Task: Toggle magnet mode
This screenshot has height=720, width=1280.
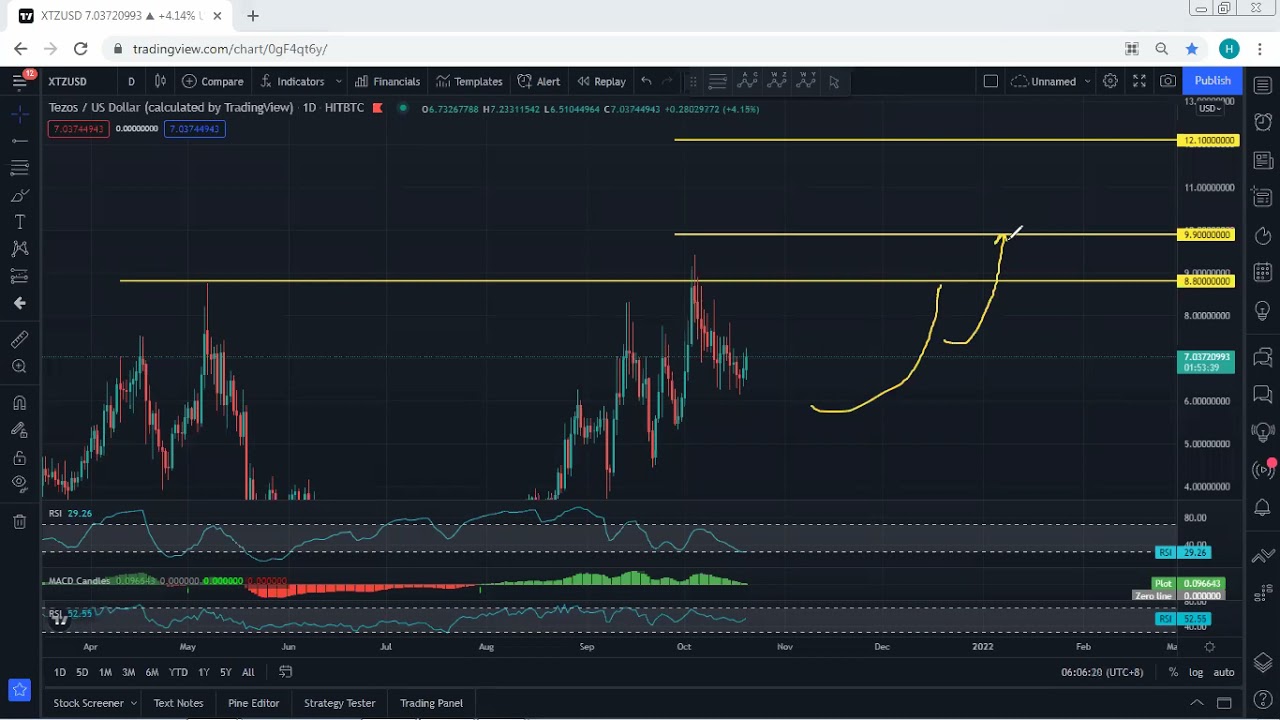Action: pos(19,403)
